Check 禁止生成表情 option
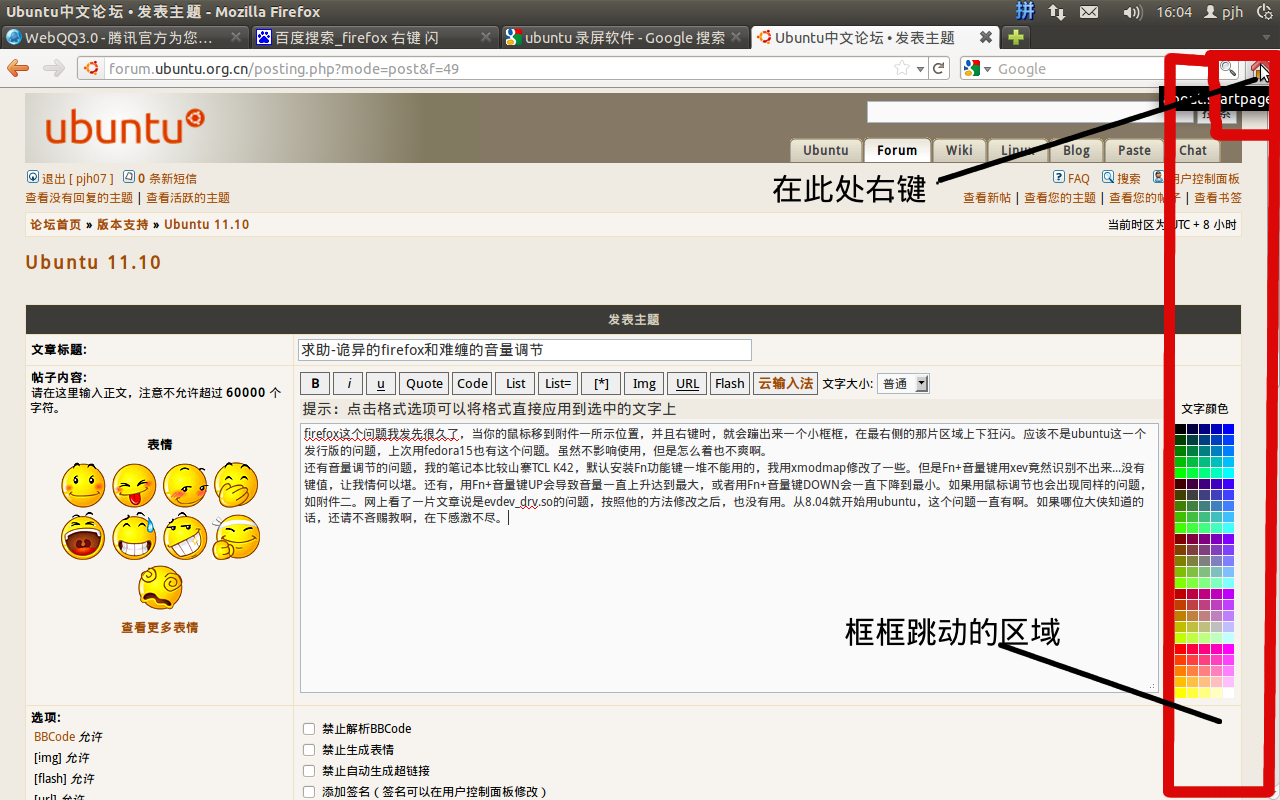The height and width of the screenshot is (800, 1280). coord(309,750)
